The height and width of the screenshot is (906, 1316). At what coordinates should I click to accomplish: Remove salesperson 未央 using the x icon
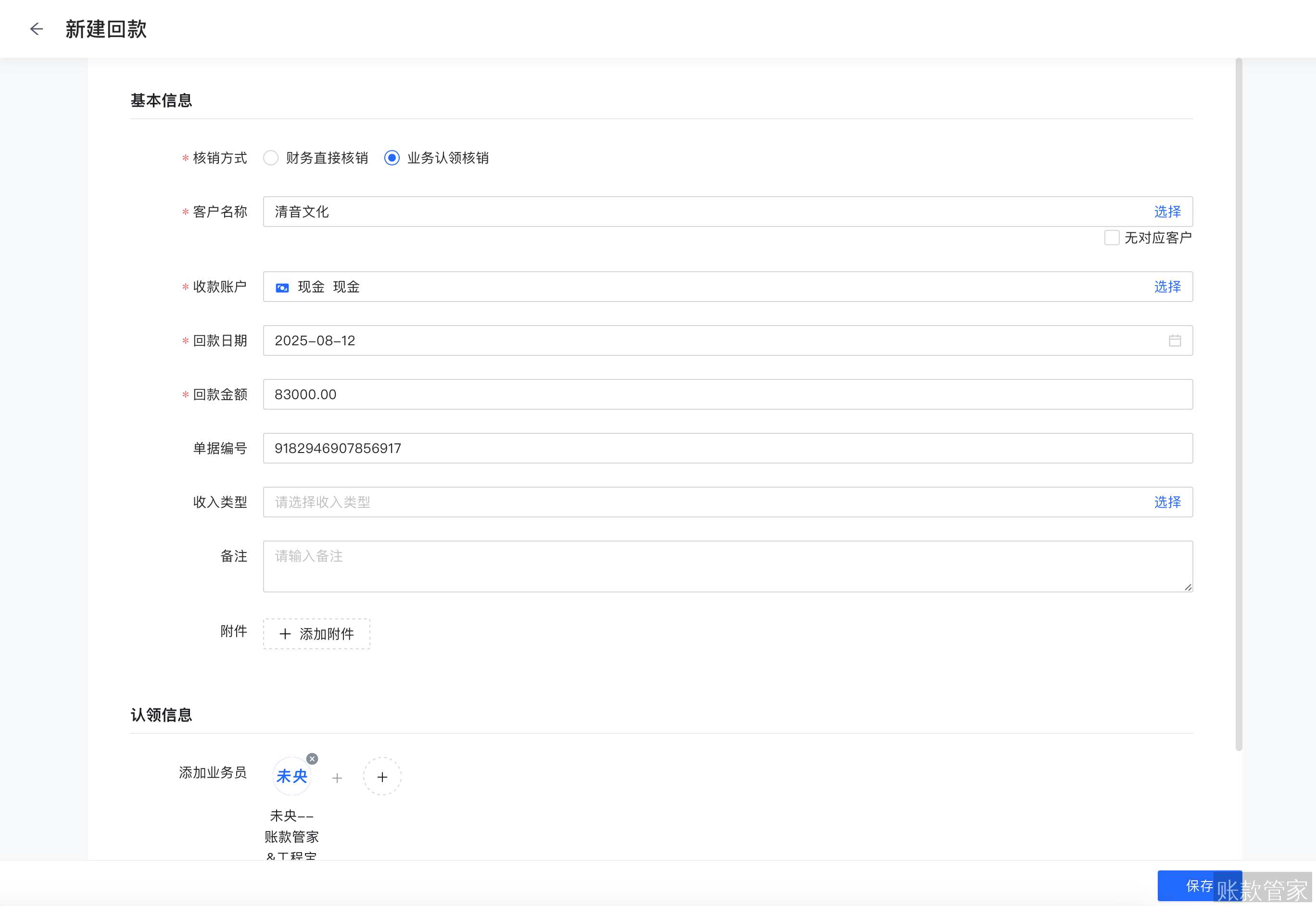[313, 759]
